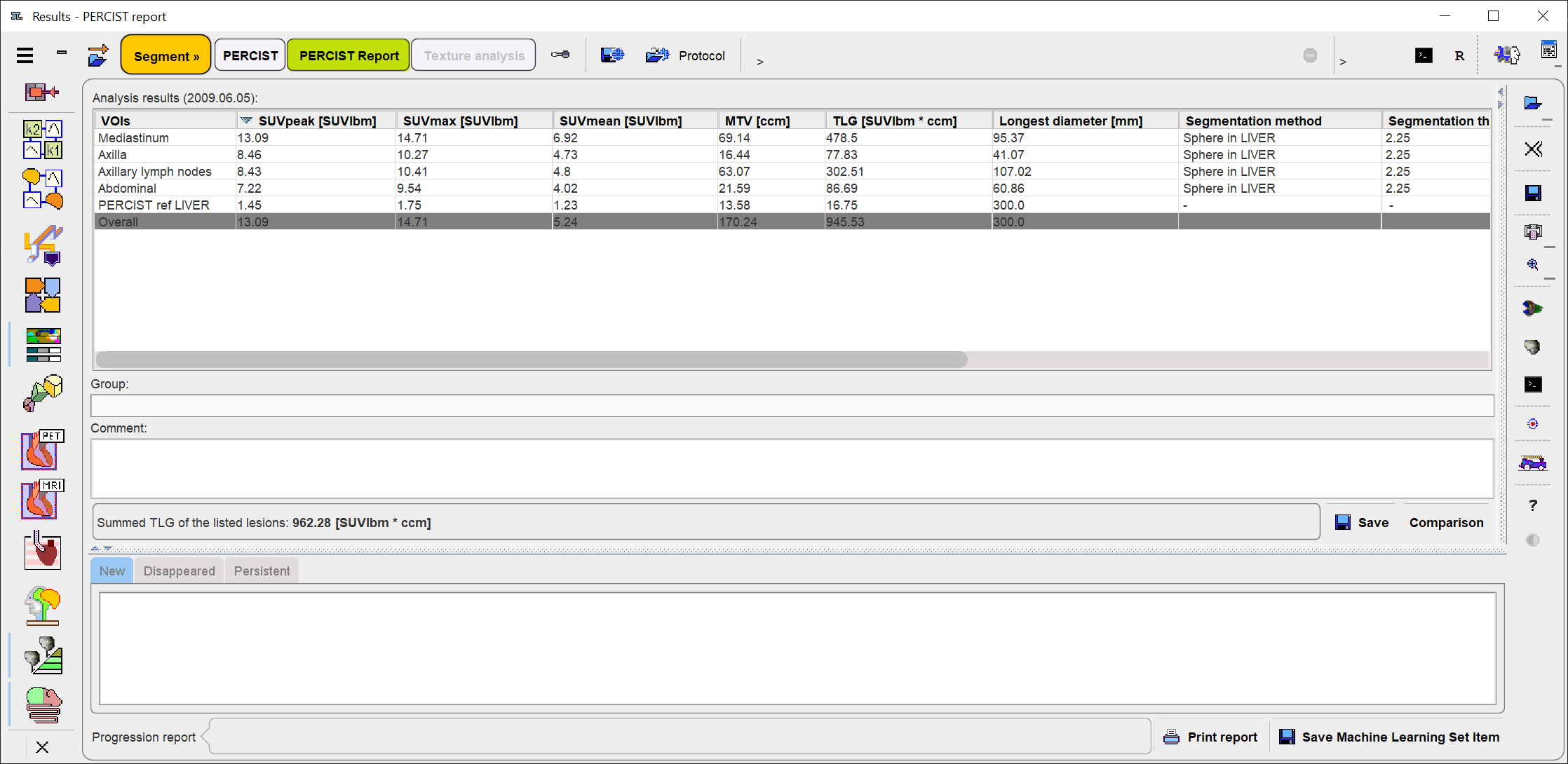This screenshot has width=1568, height=764.
Task: Click the configuration head-with-arrows icon
Action: tap(1507, 55)
